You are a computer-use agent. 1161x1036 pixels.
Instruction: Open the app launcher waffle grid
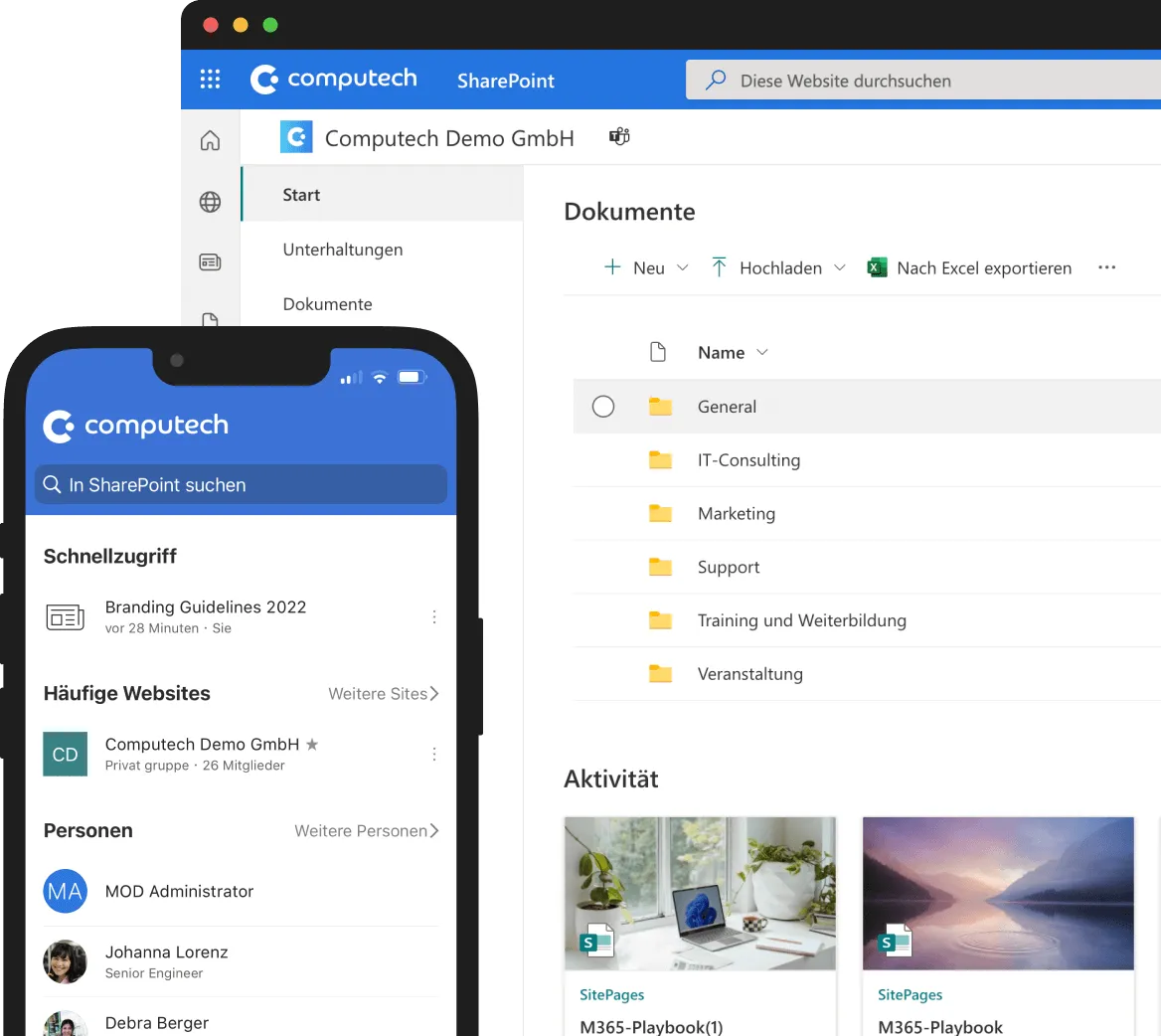pyautogui.click(x=211, y=80)
